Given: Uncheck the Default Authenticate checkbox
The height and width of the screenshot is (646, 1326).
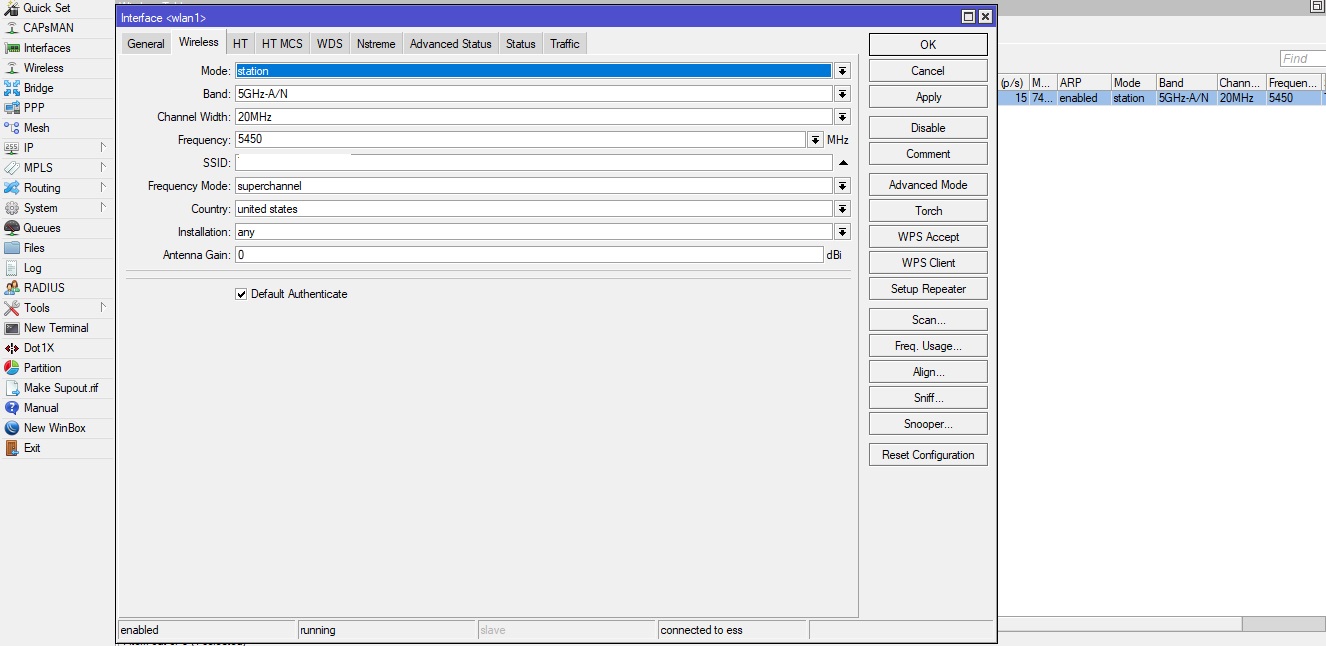Looking at the screenshot, I should pos(241,293).
